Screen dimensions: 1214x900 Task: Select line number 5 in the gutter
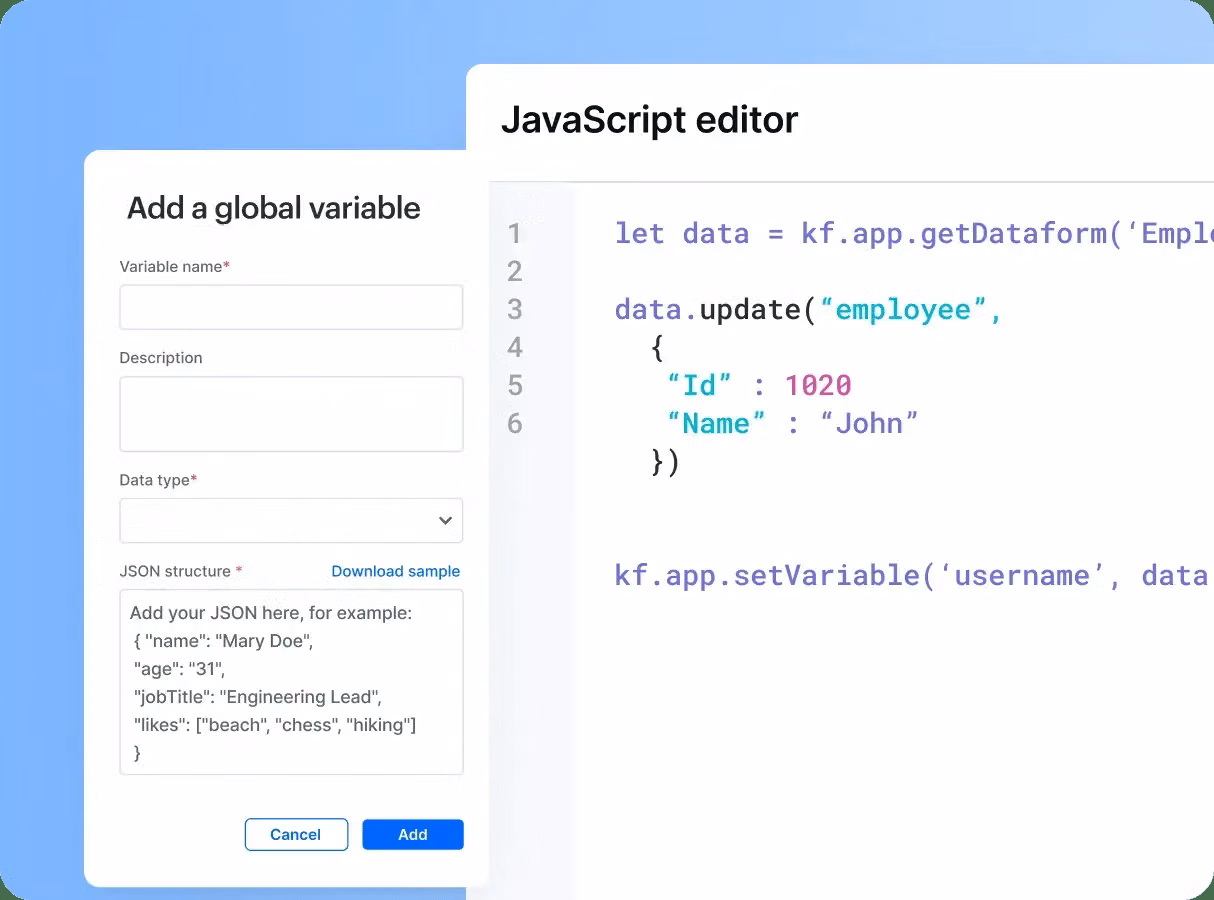[515, 385]
